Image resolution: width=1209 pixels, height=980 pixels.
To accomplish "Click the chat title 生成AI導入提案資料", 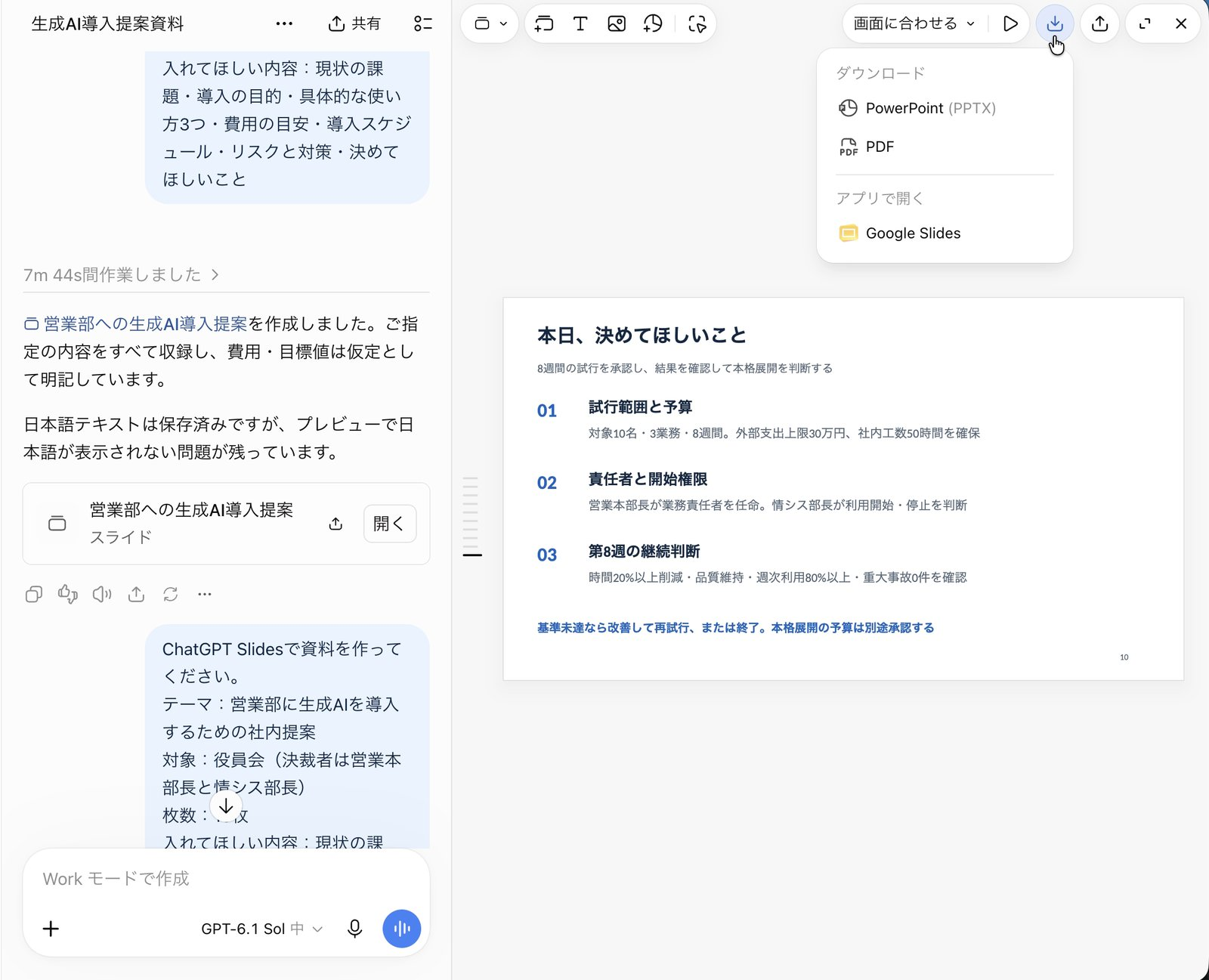I will [x=107, y=23].
